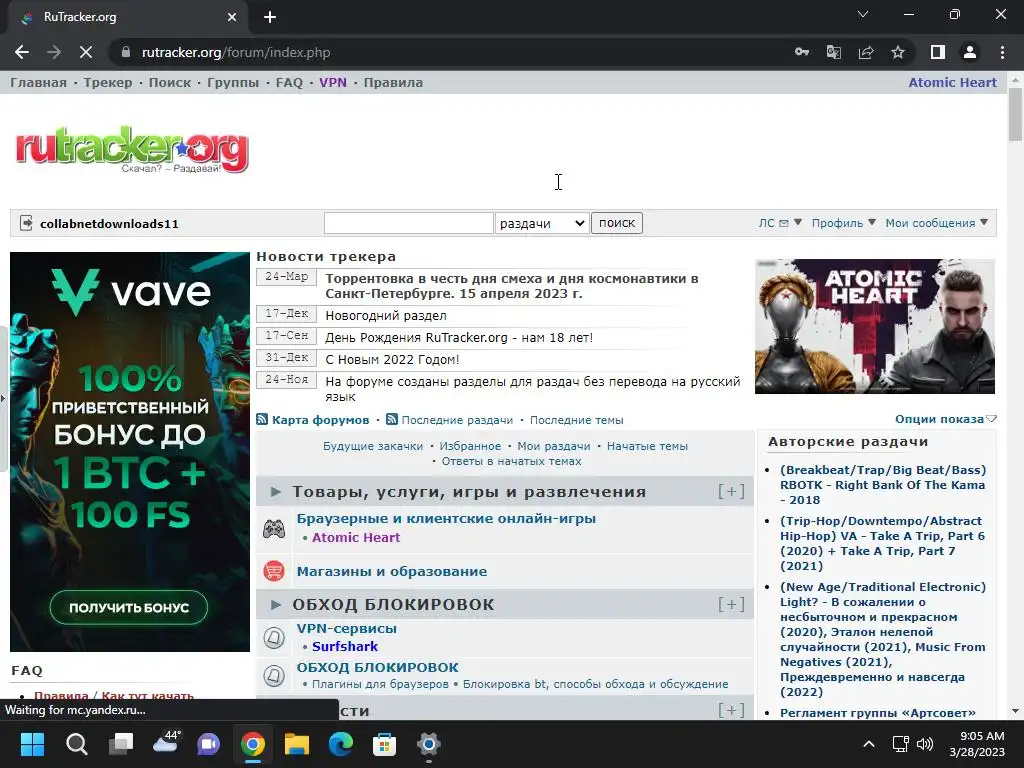The width and height of the screenshot is (1024, 768).
Task: Open the ЛС messages dropdown
Action: (x=780, y=223)
